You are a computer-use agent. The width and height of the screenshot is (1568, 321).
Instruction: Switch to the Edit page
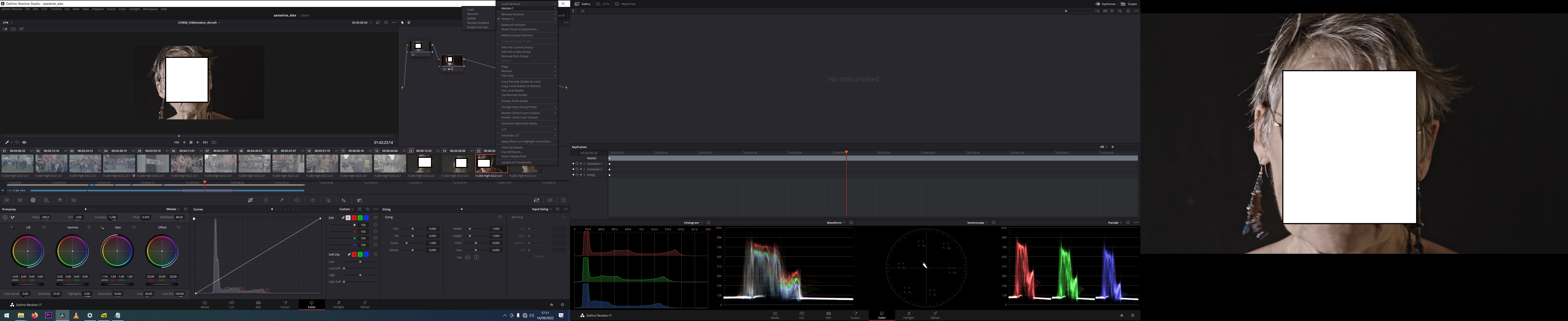coord(258,304)
